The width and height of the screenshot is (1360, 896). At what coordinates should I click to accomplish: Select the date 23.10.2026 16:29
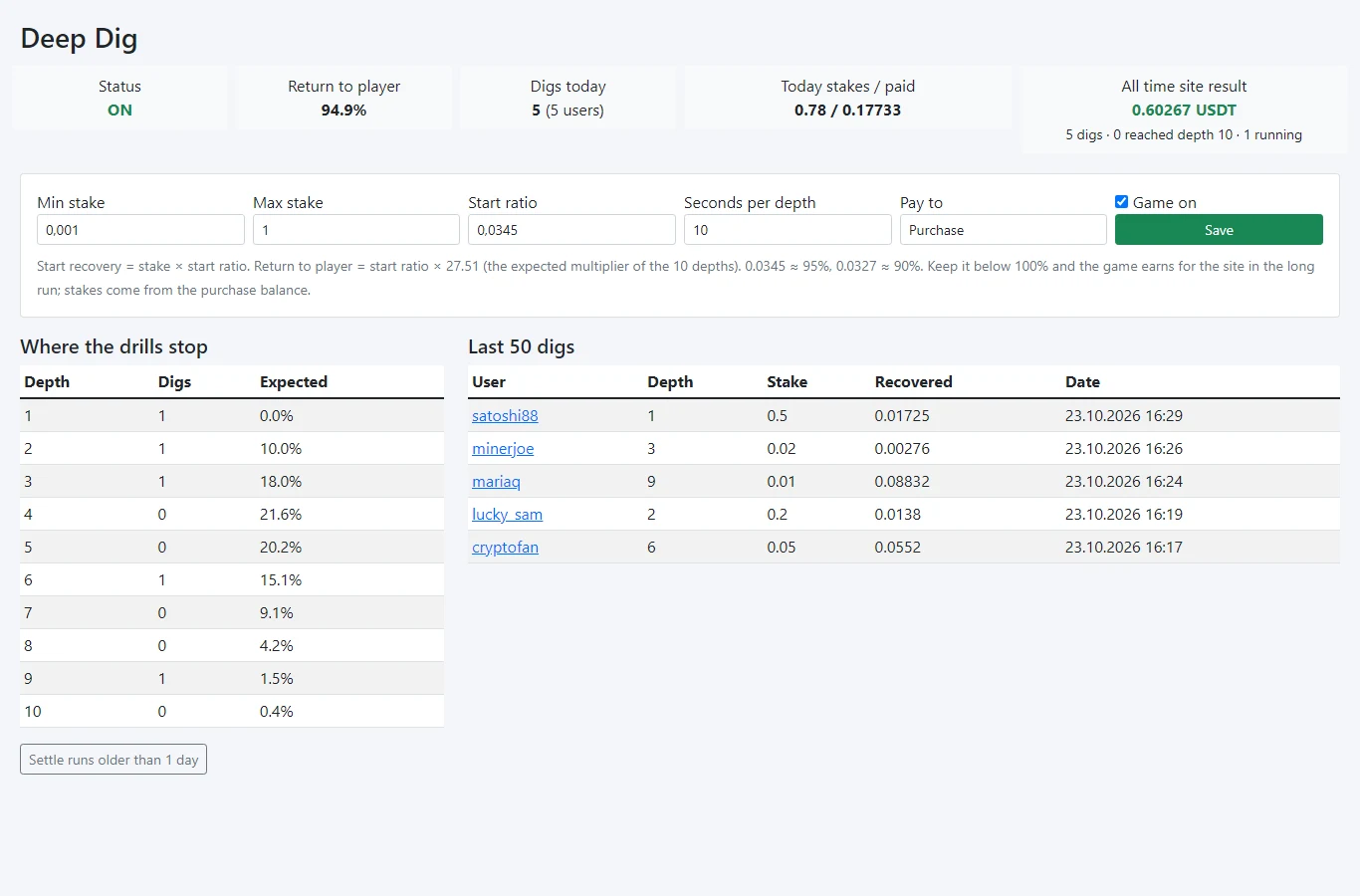point(1124,415)
